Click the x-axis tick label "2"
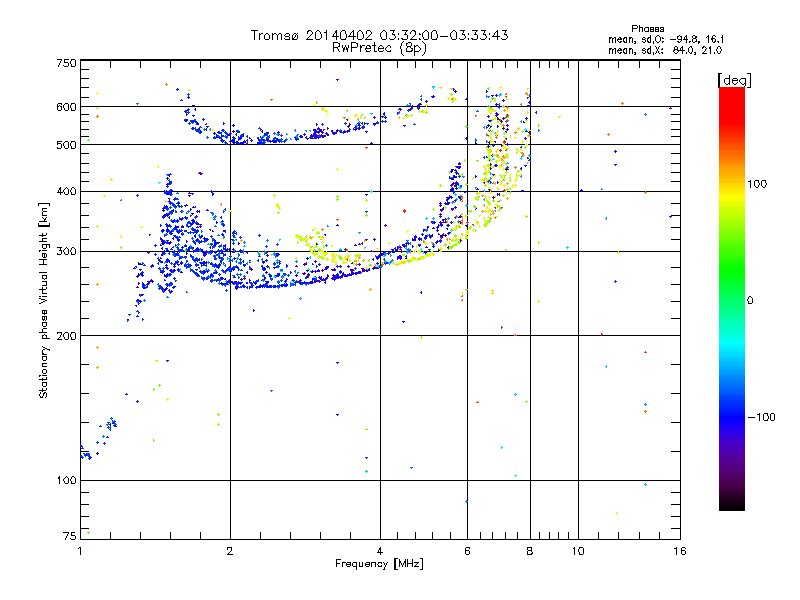This screenshot has height=600, width=800. coord(230,551)
